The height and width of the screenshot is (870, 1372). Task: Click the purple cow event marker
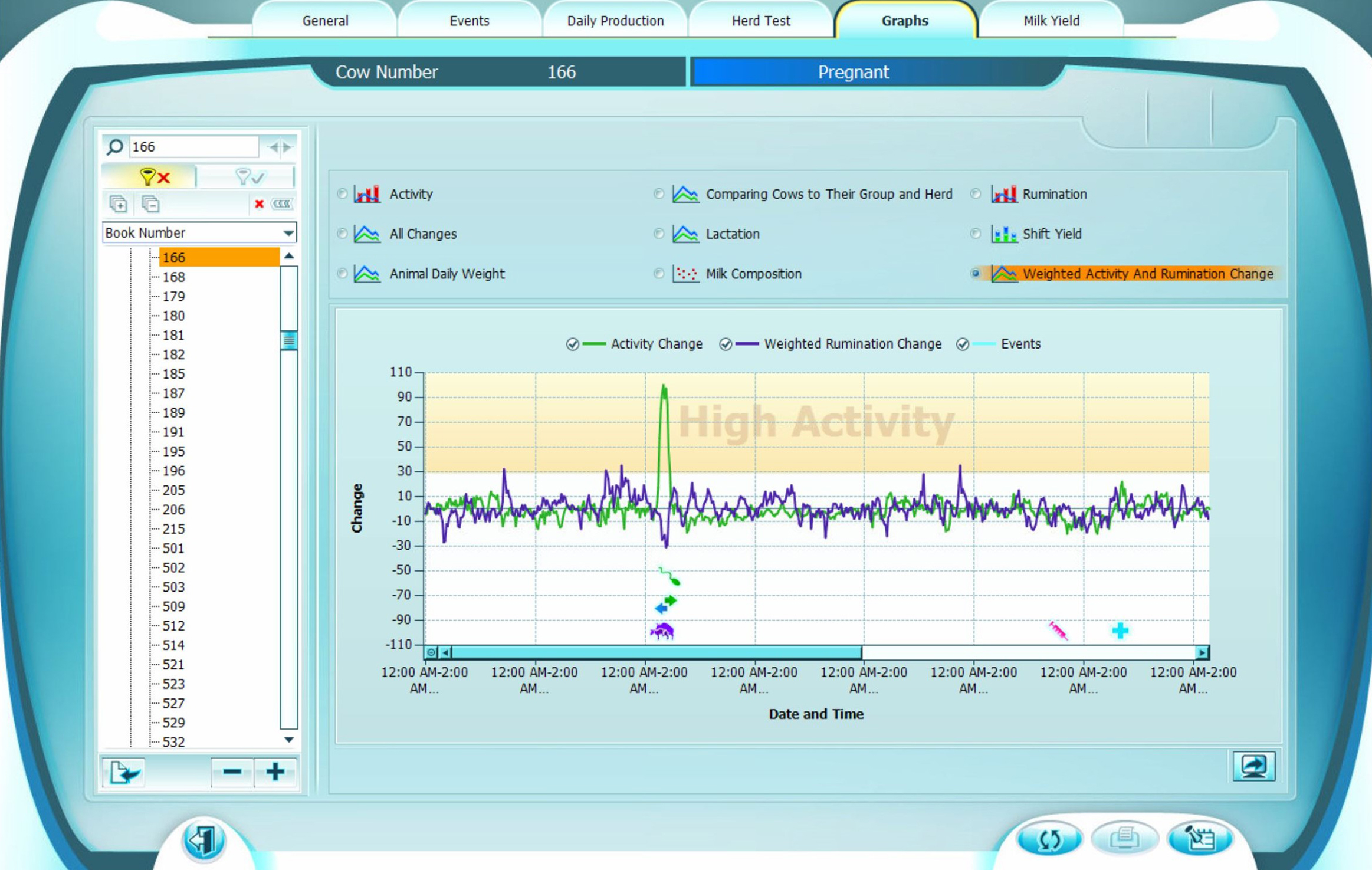click(662, 632)
